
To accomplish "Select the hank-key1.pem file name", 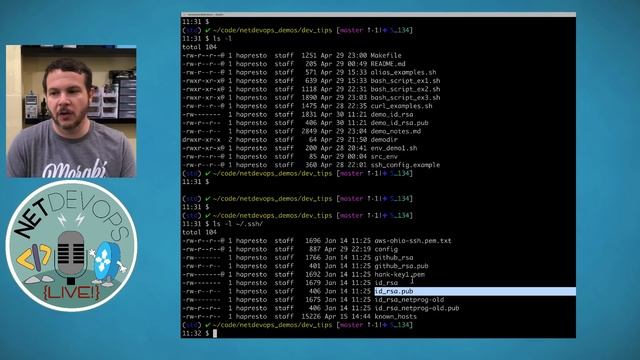I will point(400,274).
